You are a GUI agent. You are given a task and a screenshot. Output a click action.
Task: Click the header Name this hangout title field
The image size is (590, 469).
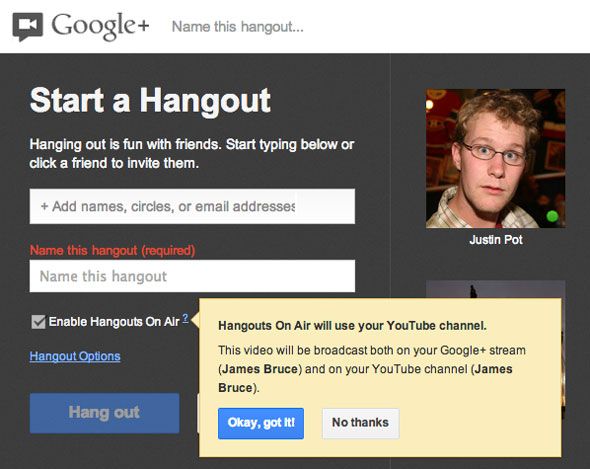click(x=238, y=27)
